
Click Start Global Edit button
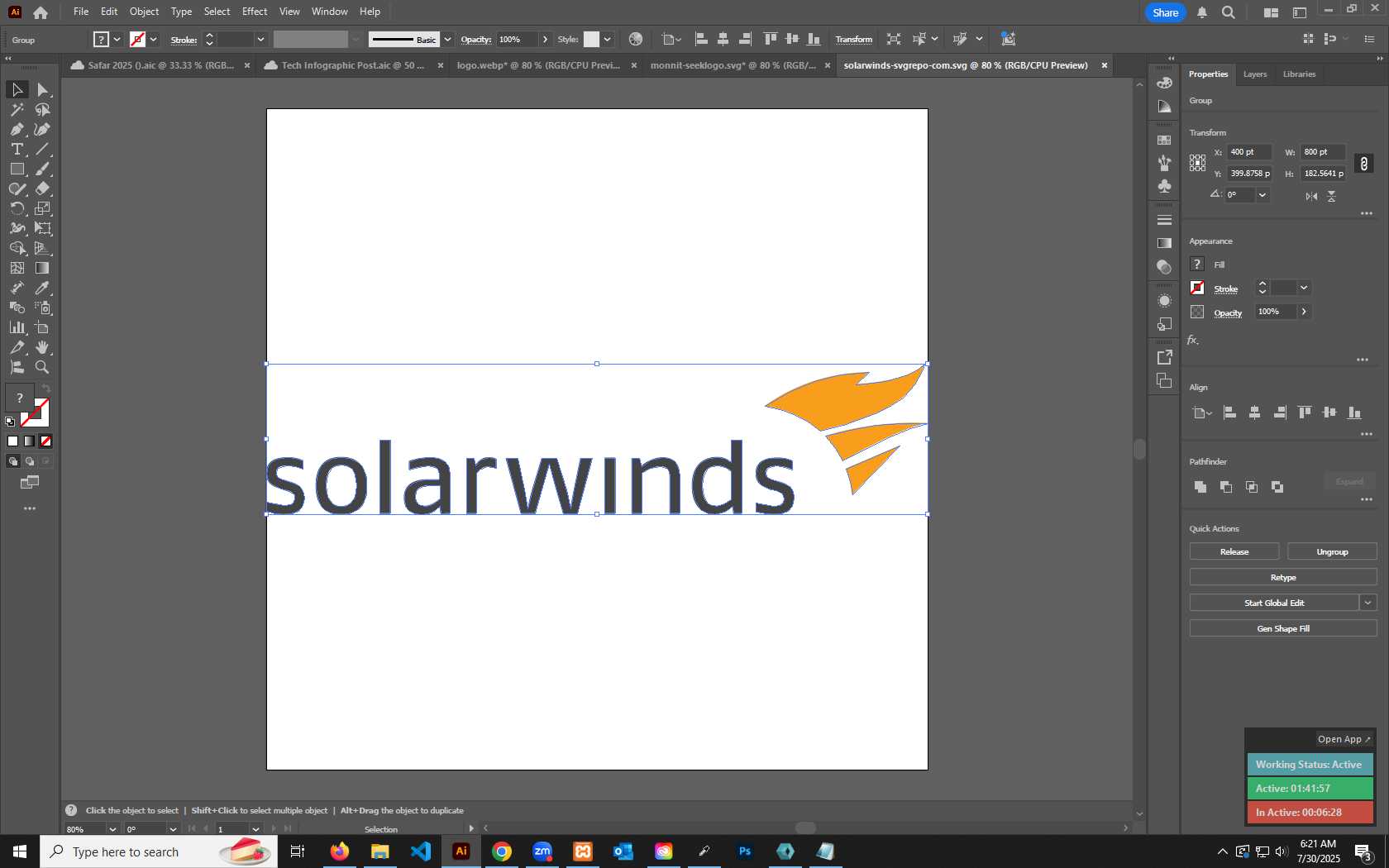click(1274, 603)
